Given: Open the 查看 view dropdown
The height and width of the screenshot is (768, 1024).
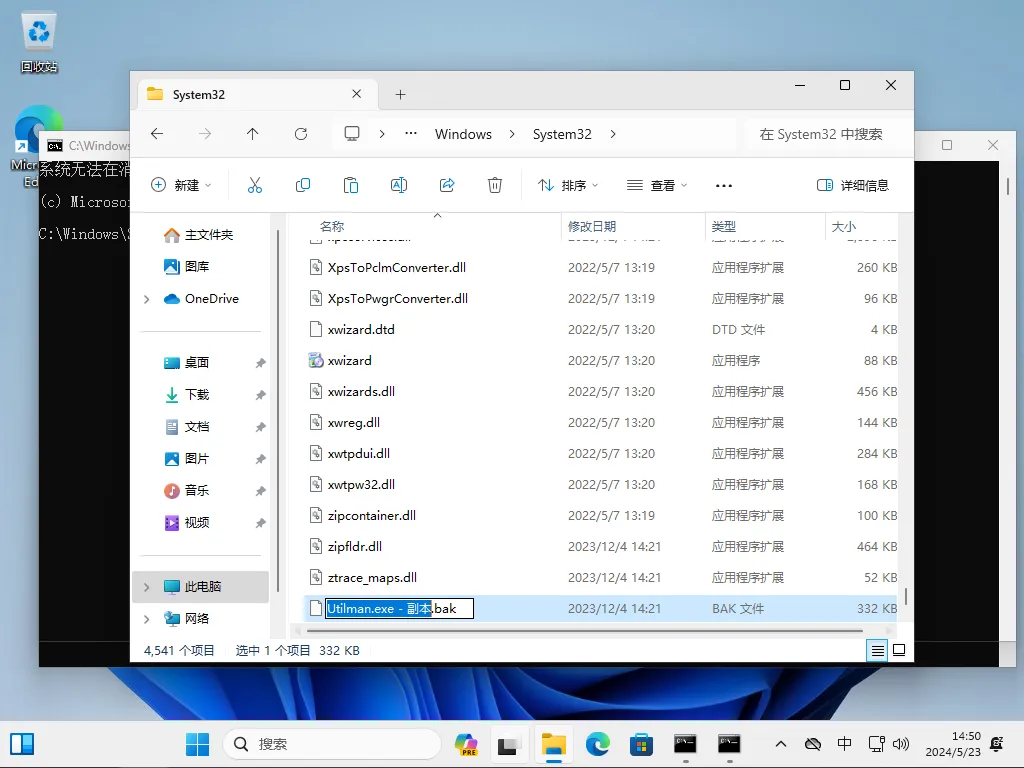Looking at the screenshot, I should pos(657,185).
